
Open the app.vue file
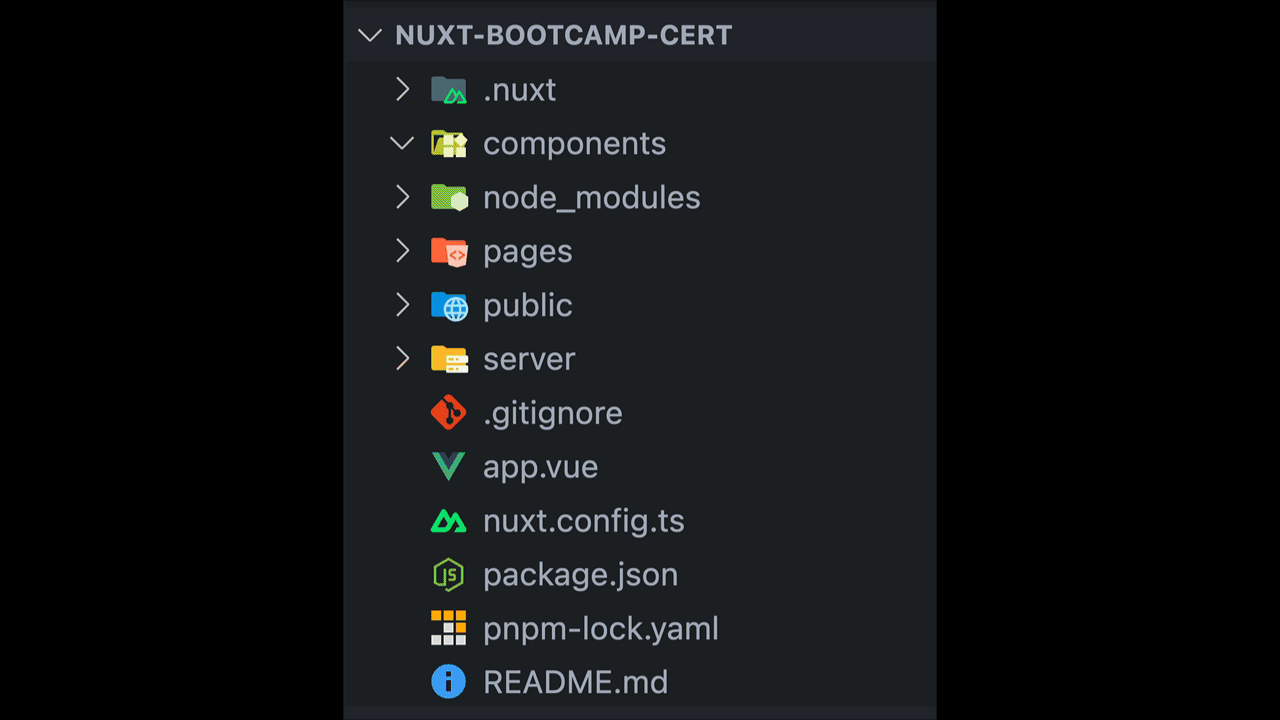pyautogui.click(x=540, y=467)
